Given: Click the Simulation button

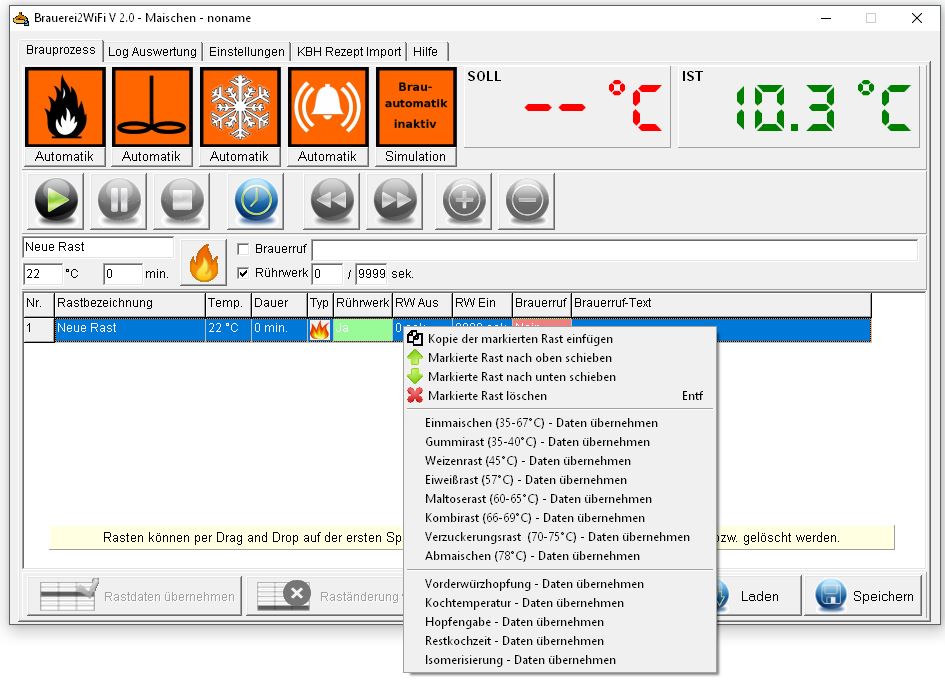Looking at the screenshot, I should 416,156.
